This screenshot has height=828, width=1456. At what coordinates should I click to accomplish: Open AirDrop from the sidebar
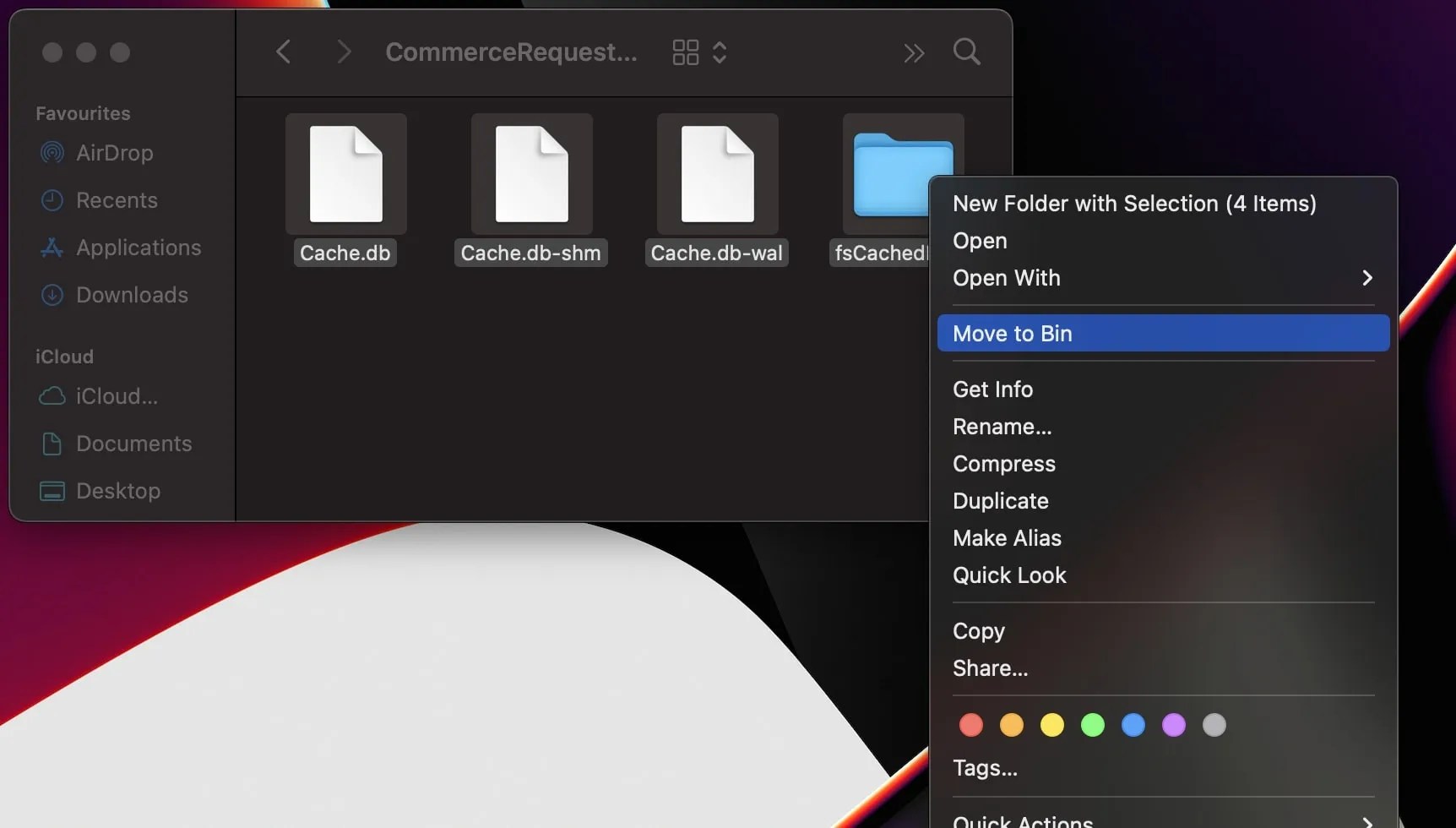coord(114,153)
